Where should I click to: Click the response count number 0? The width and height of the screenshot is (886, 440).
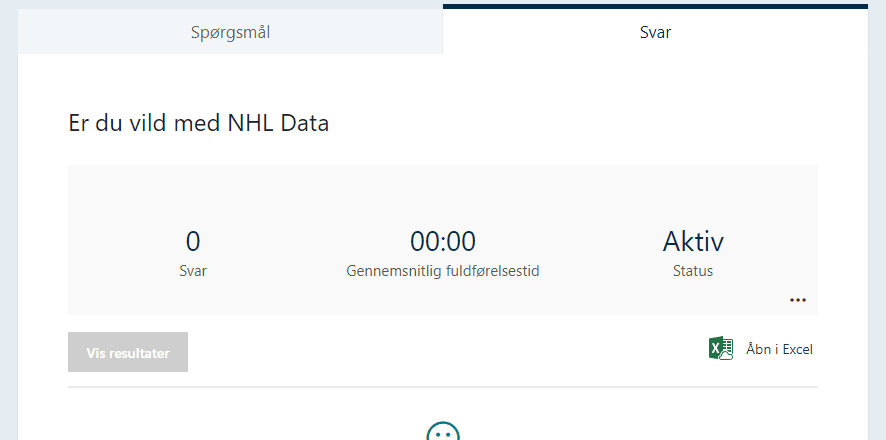click(x=193, y=241)
